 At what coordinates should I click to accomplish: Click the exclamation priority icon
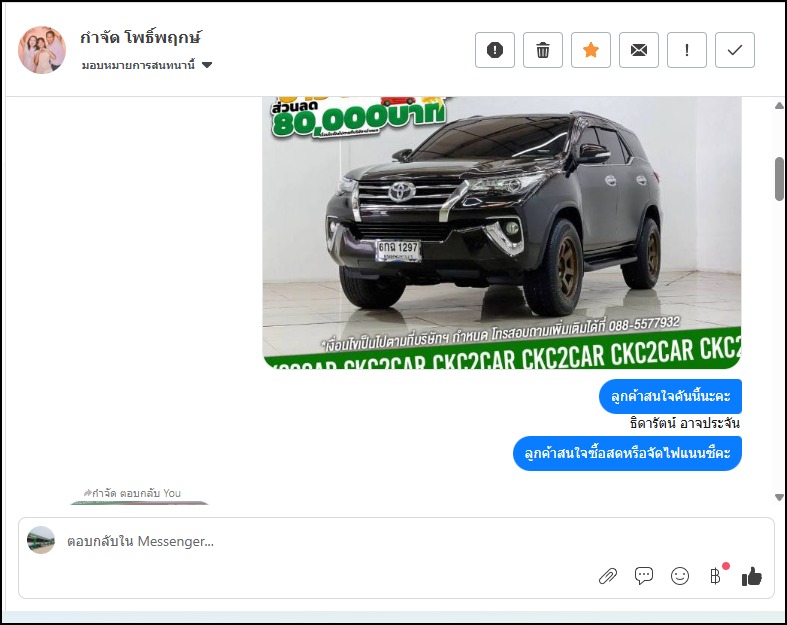tap(687, 50)
